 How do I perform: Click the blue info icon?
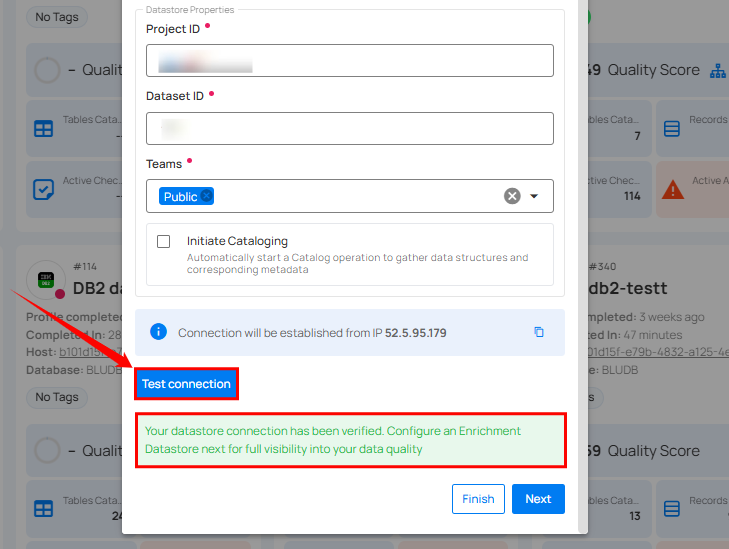coord(158,332)
